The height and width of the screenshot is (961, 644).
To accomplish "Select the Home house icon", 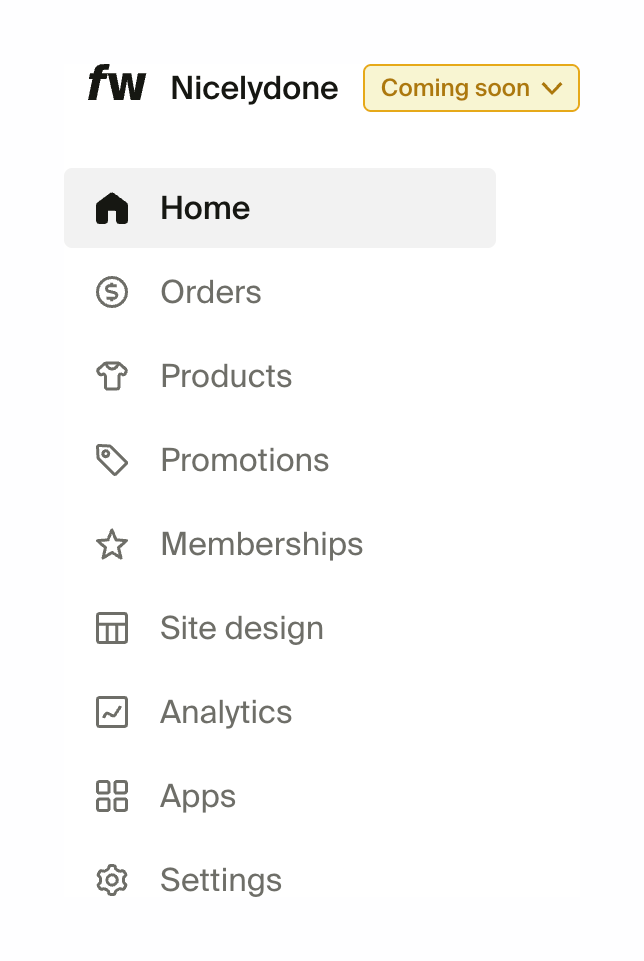I will click(x=113, y=208).
